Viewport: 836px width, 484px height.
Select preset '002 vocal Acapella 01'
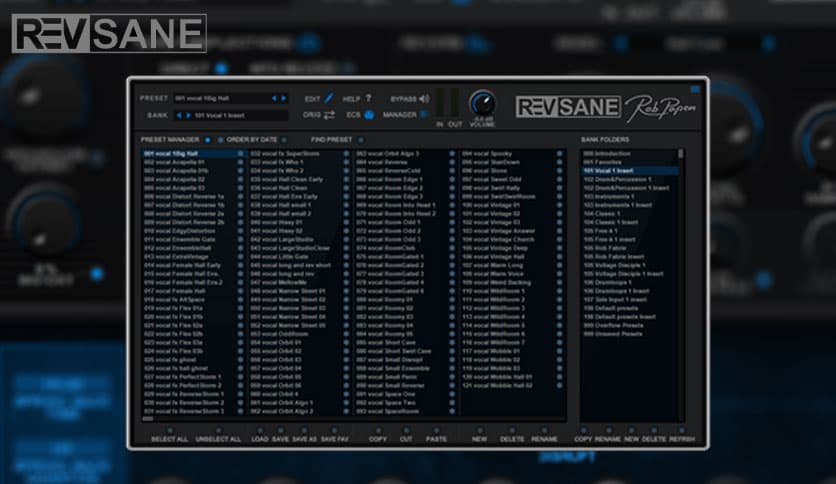pyautogui.click(x=189, y=162)
